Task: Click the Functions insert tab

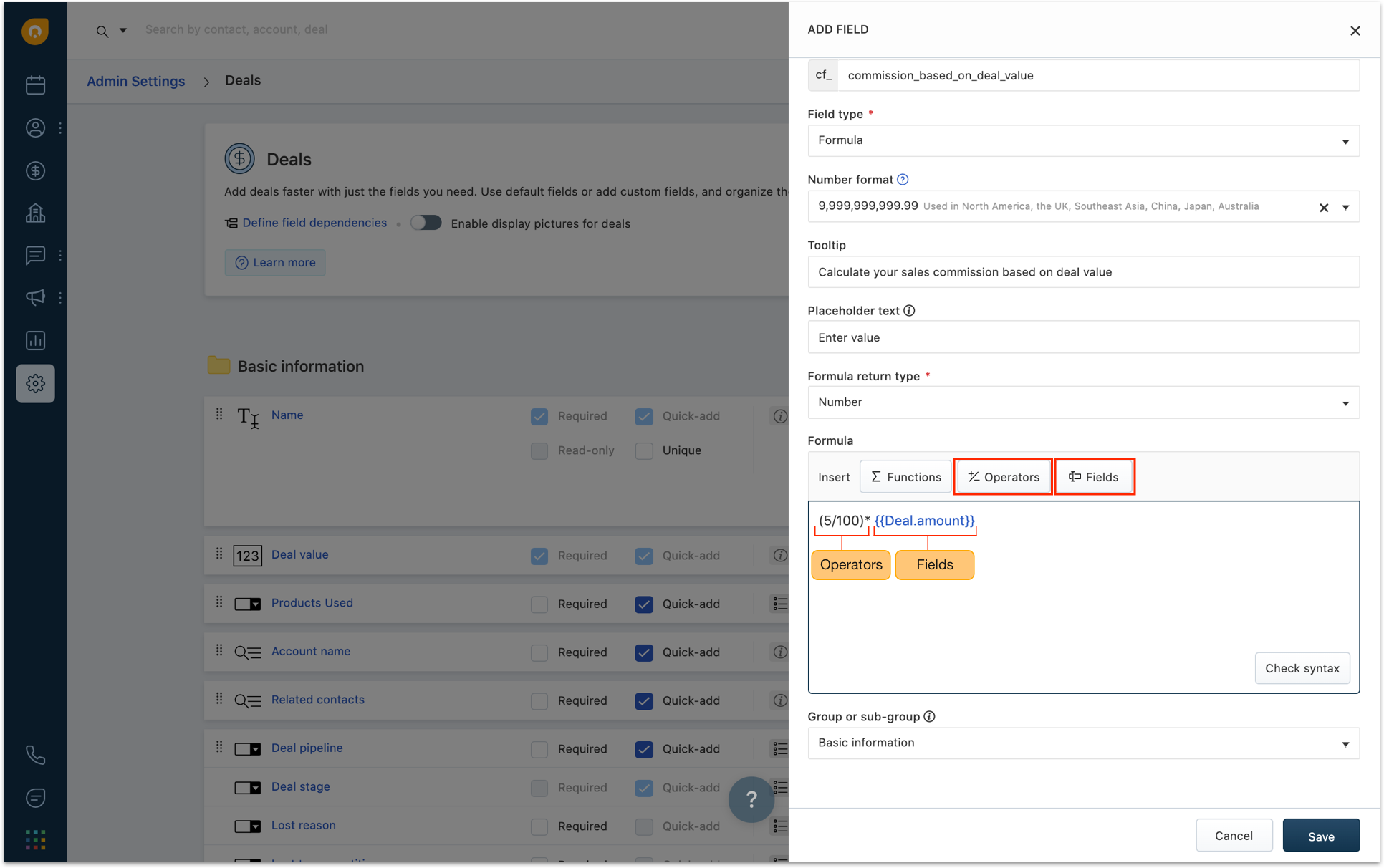Action: 905,477
